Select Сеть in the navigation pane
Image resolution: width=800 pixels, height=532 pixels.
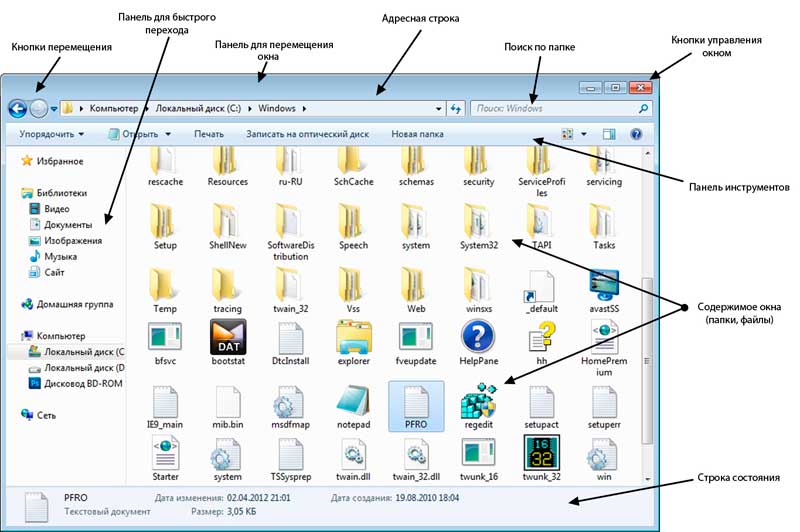(x=39, y=415)
